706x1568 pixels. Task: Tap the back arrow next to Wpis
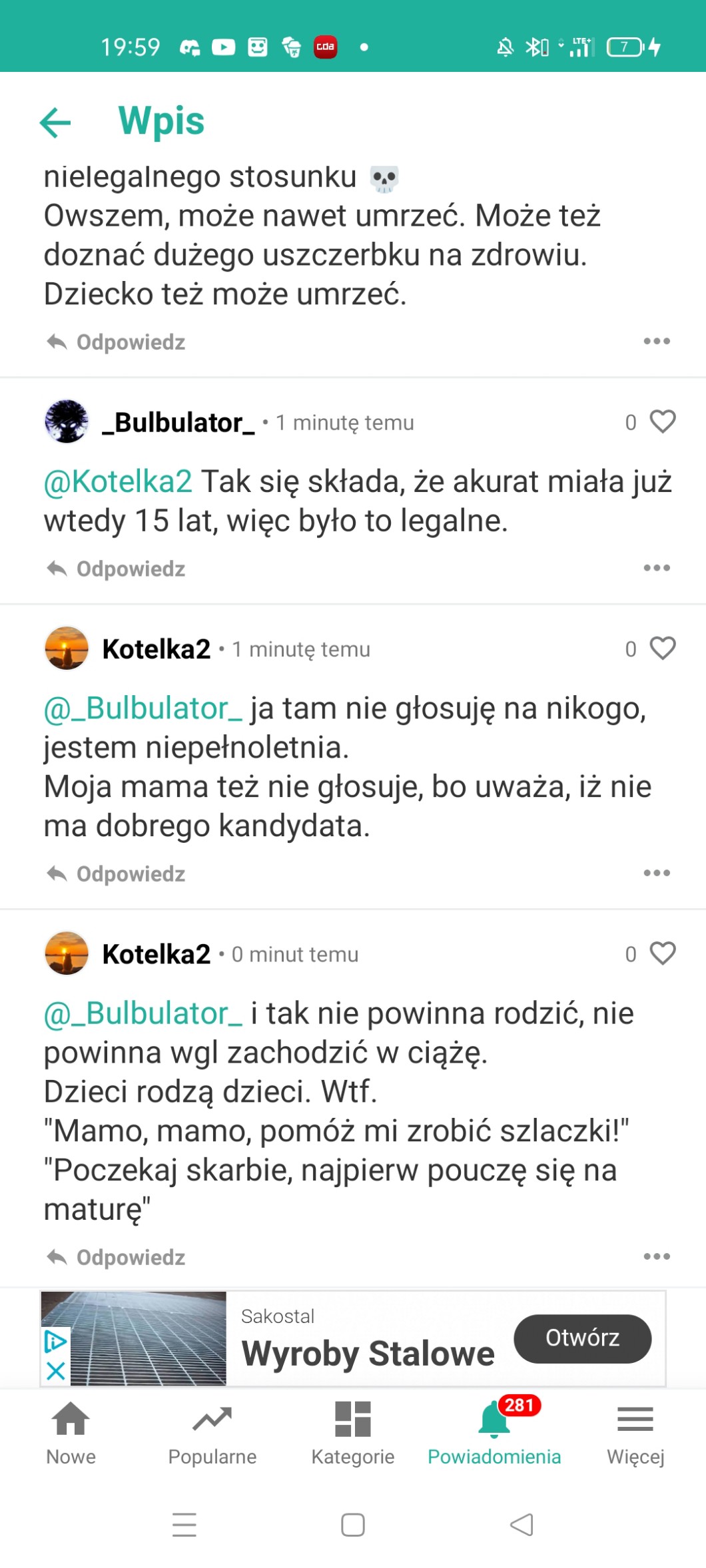click(x=55, y=123)
